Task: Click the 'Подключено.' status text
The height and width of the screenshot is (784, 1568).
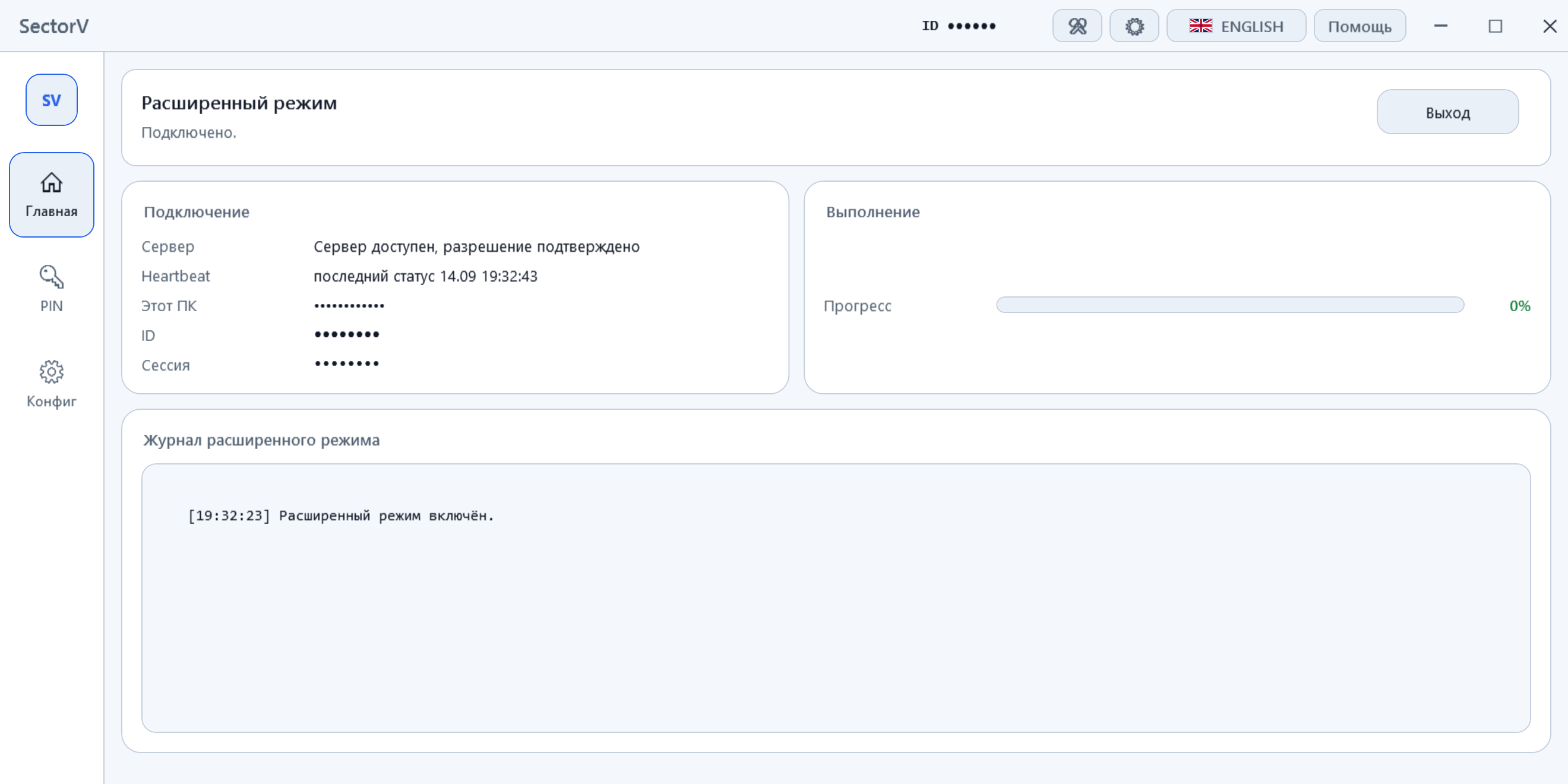Action: [x=189, y=132]
